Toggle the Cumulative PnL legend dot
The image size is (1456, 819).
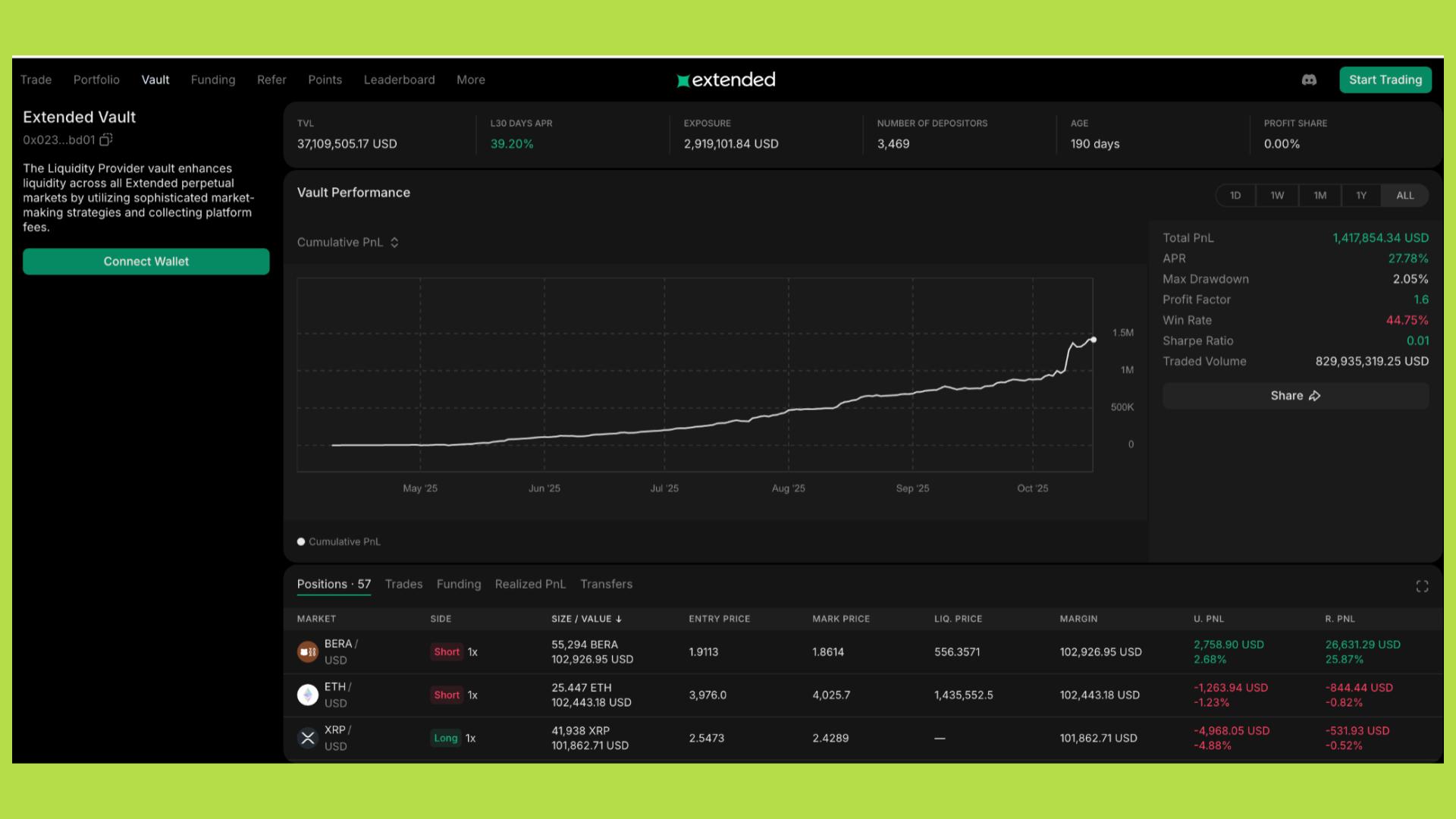[301, 541]
